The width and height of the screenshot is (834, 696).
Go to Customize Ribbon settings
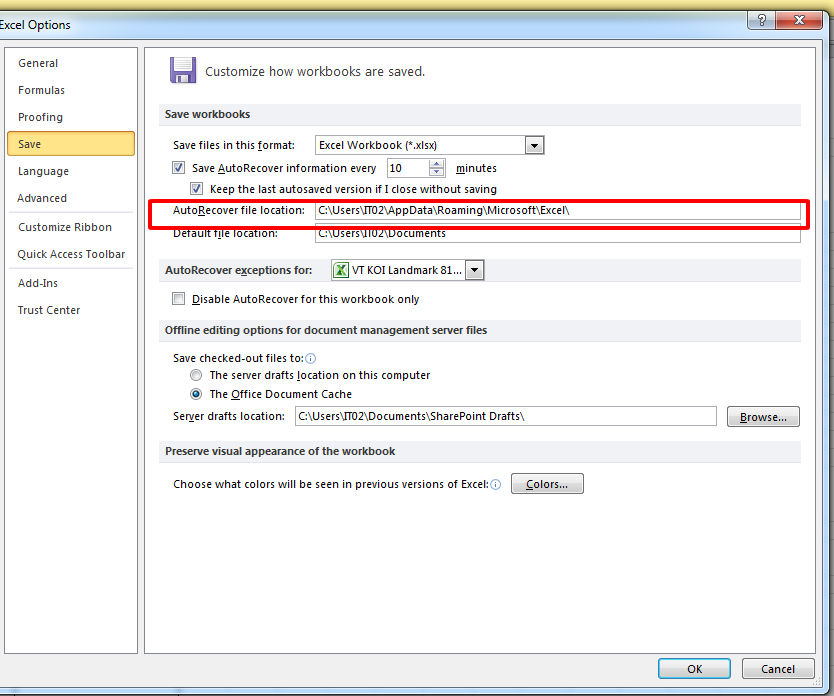(x=65, y=227)
